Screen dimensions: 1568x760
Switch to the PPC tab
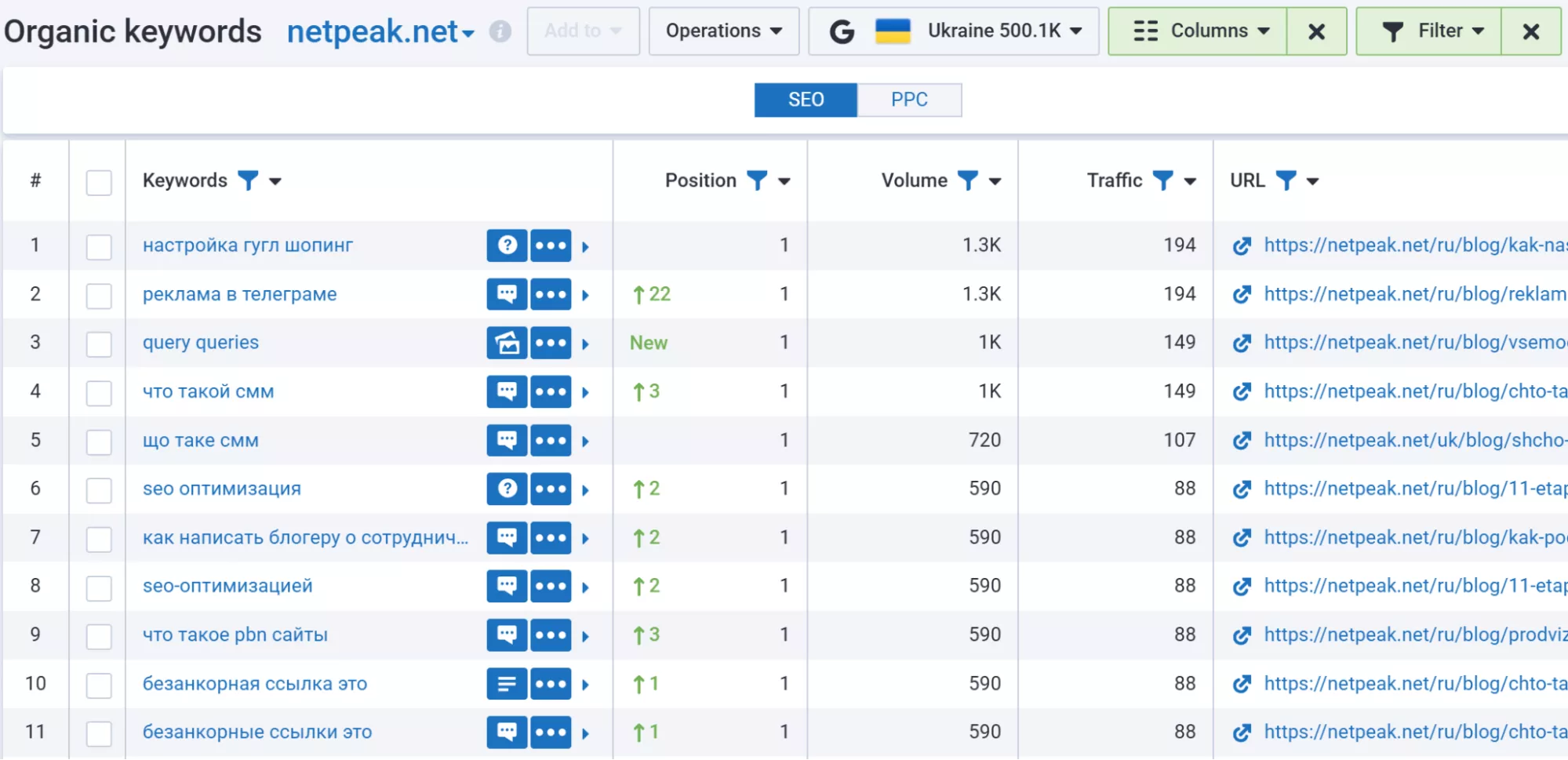(x=909, y=100)
